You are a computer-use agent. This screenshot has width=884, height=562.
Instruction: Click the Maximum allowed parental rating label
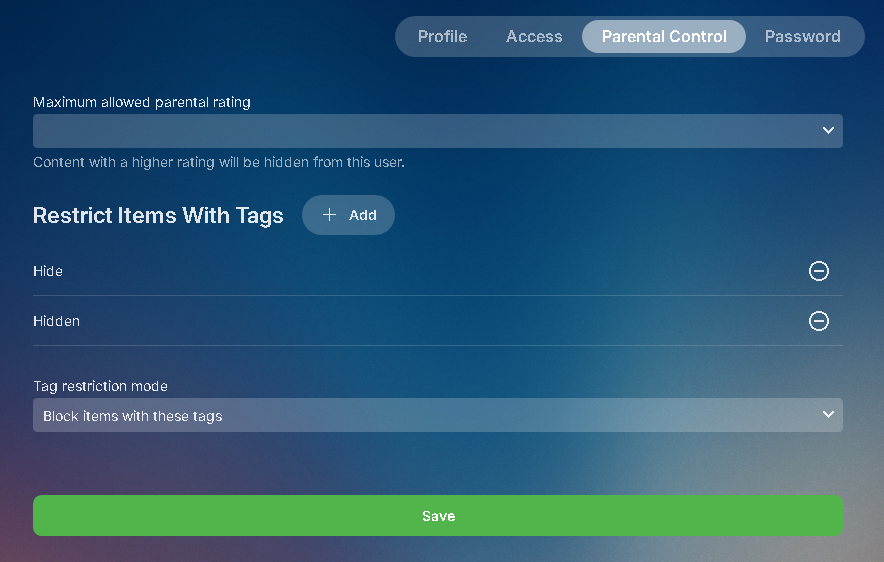142,102
